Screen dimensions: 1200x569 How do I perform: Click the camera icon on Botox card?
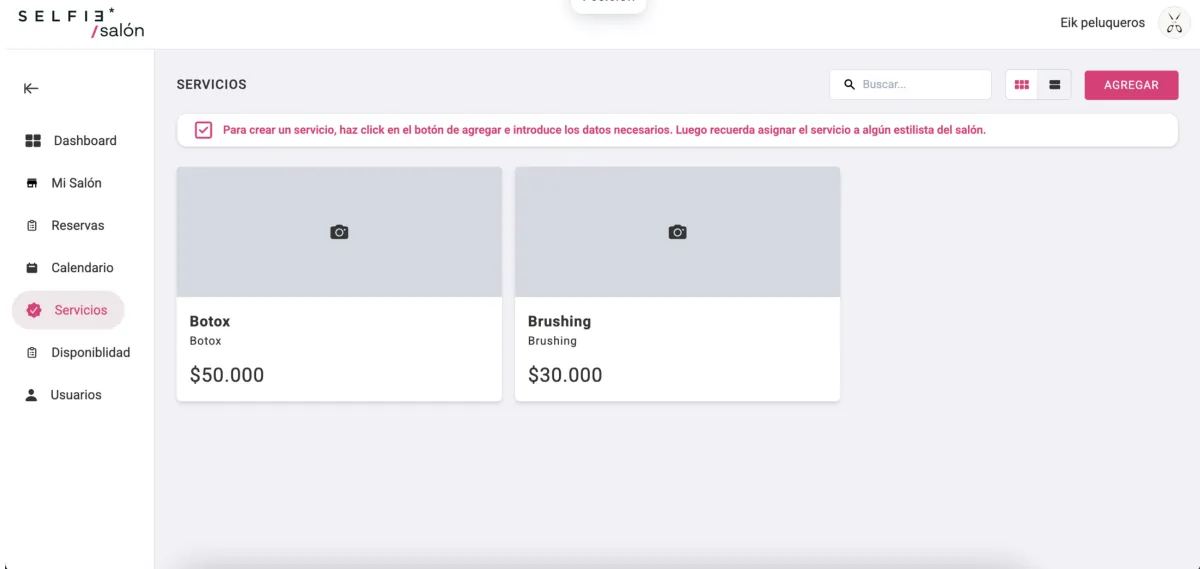point(339,232)
